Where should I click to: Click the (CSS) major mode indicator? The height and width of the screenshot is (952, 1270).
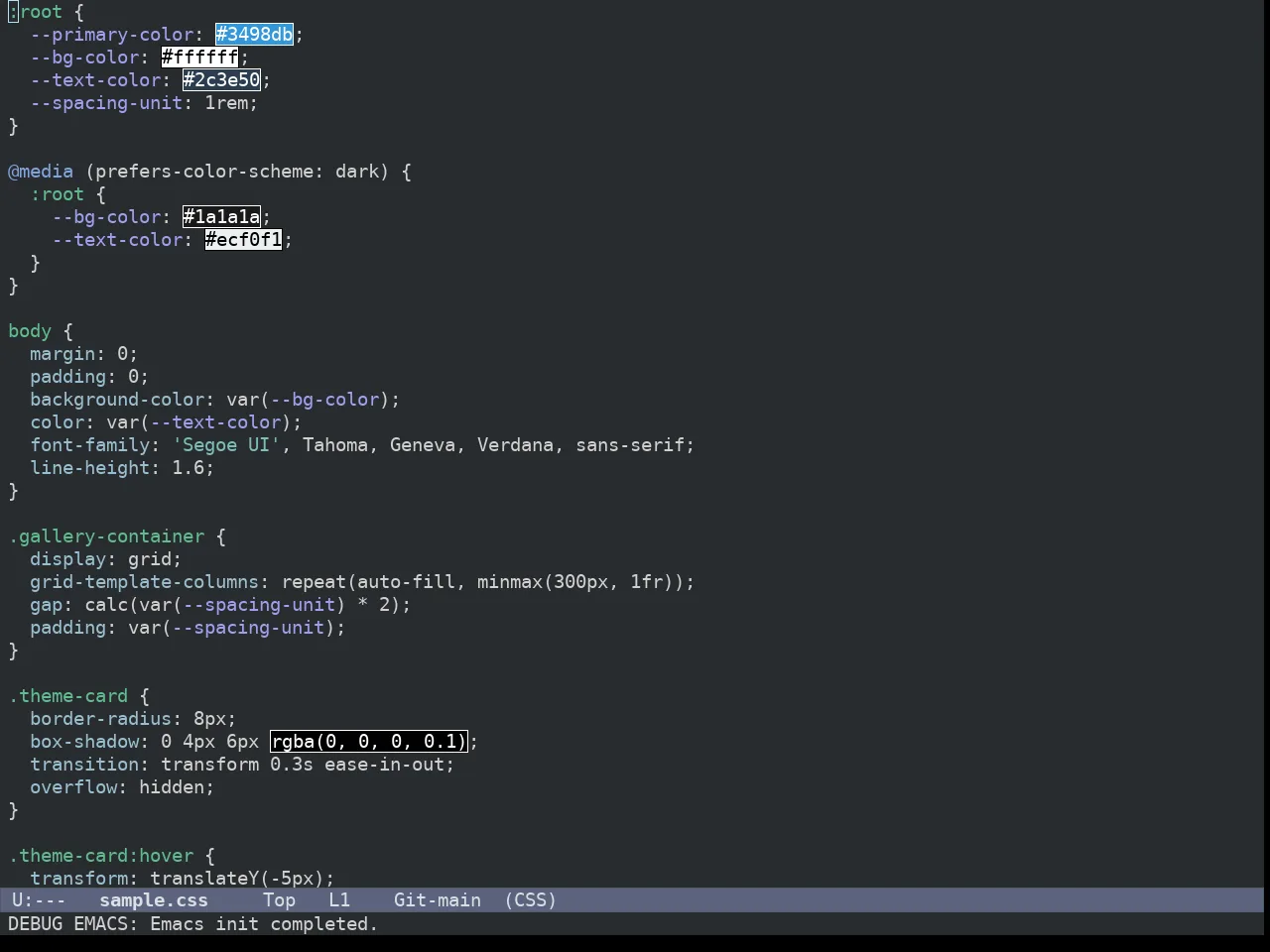coord(530,900)
